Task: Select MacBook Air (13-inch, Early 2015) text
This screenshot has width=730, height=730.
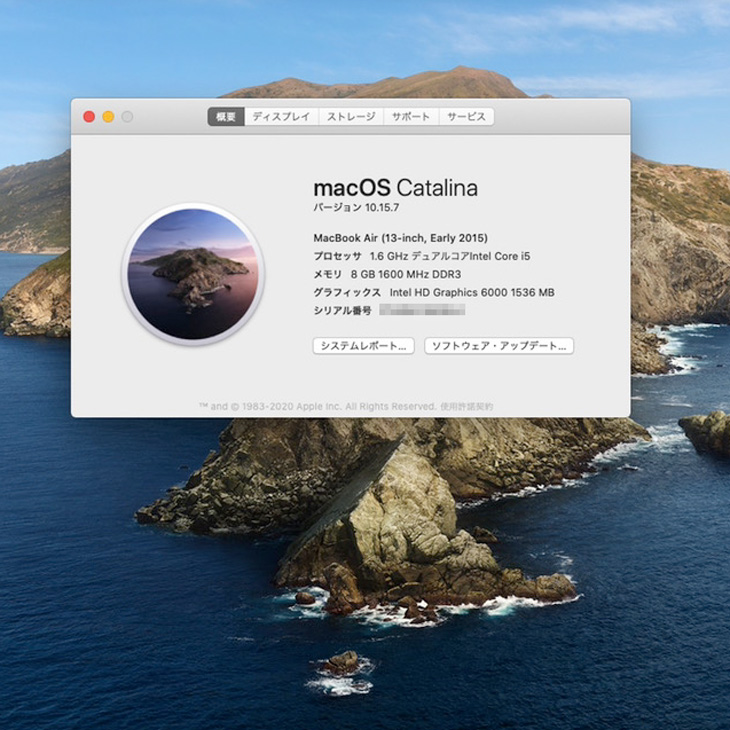Action: [x=400, y=238]
